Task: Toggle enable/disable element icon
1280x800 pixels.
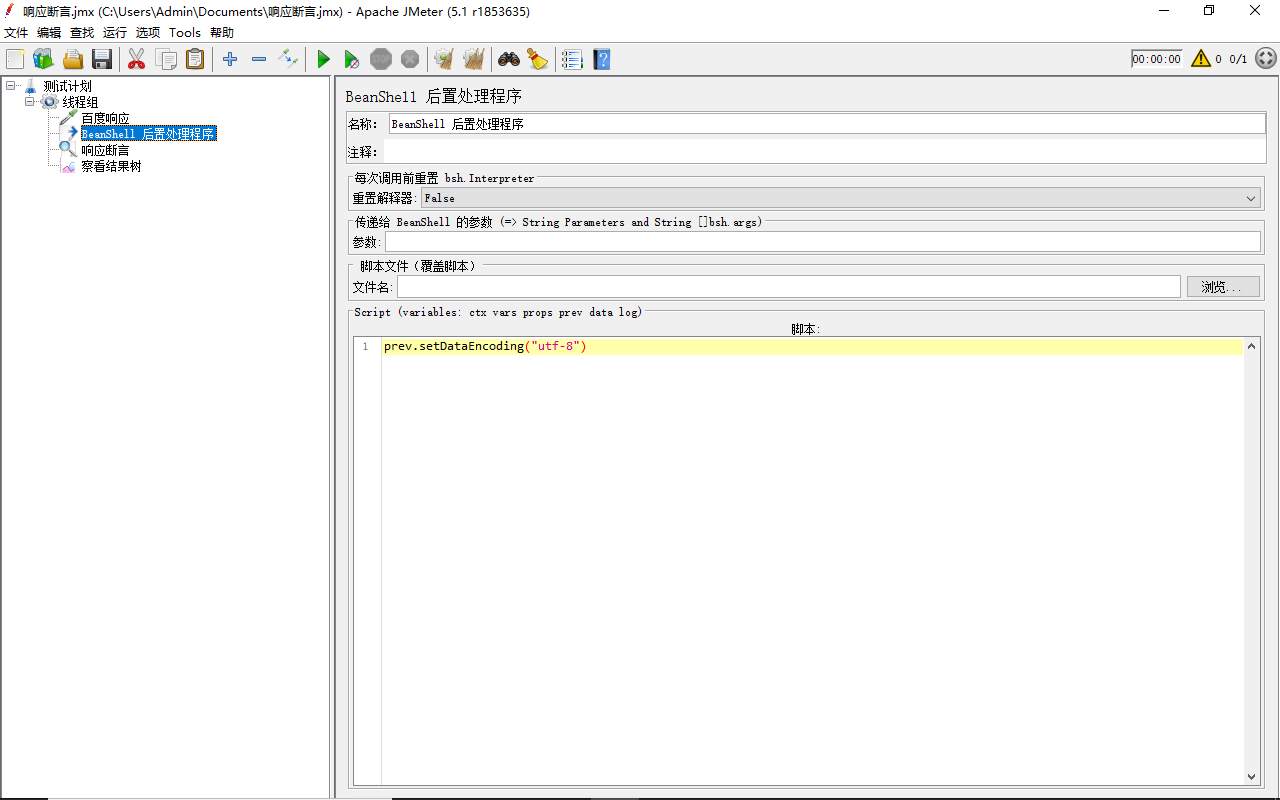Action: tap(288, 60)
